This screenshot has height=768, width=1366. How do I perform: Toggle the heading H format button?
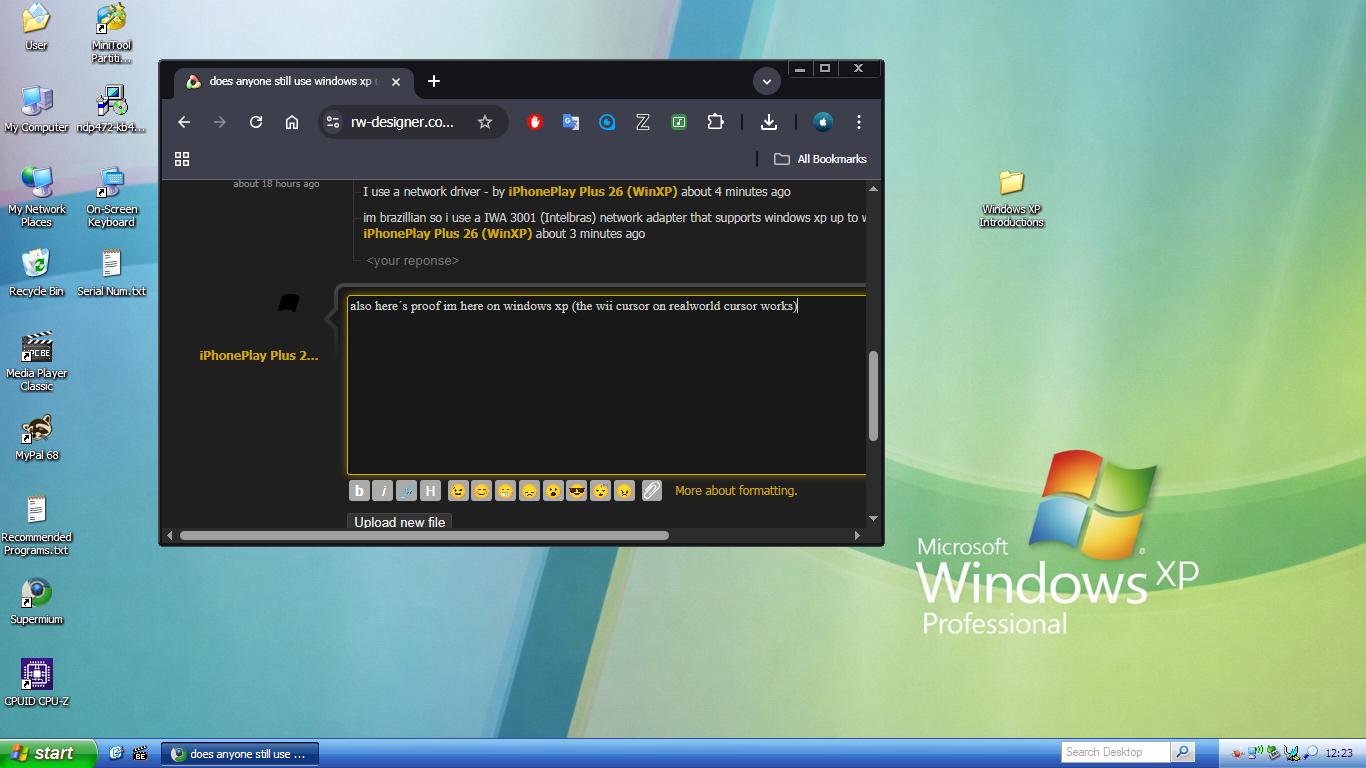pos(430,491)
